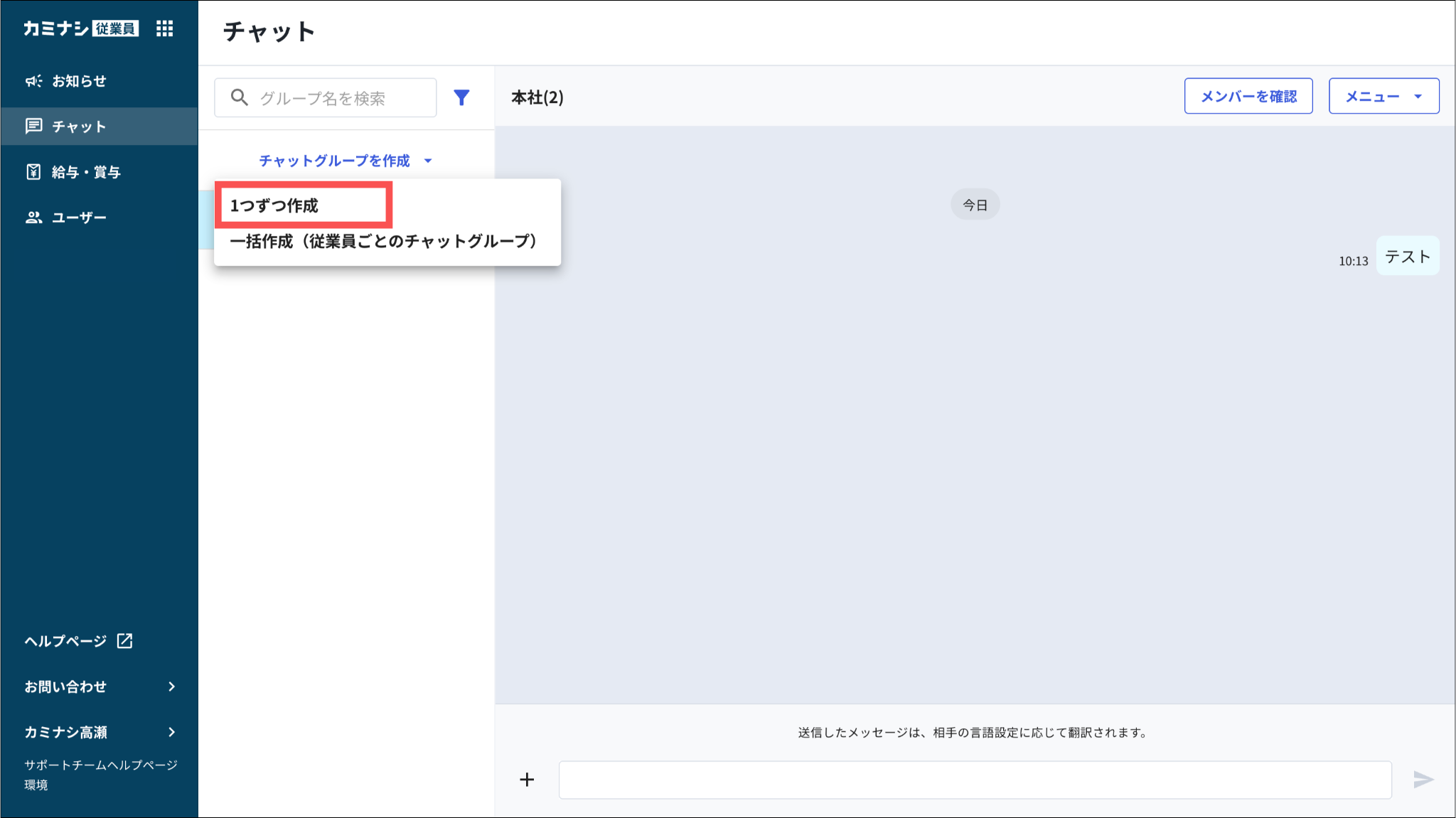This screenshot has width=1456, height=818.
Task: Click the external link icon beside ヘルプページ
Action: (125, 641)
